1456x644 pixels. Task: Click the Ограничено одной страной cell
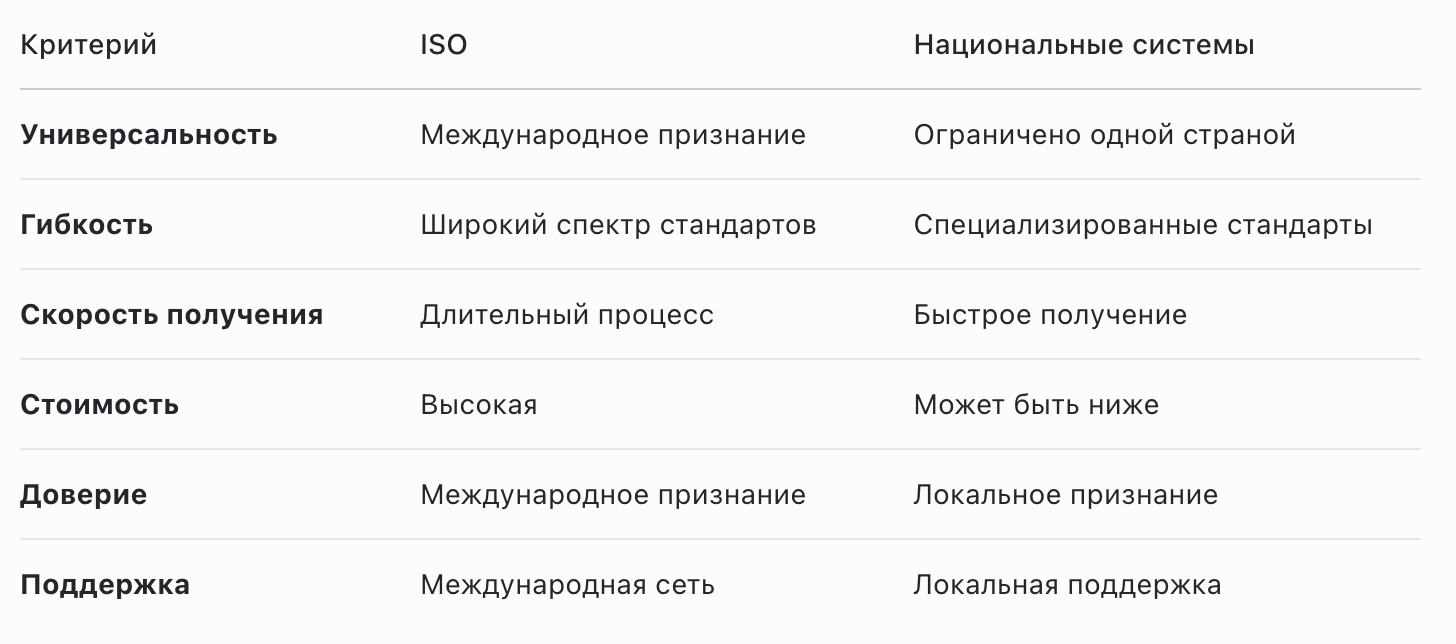1105,135
